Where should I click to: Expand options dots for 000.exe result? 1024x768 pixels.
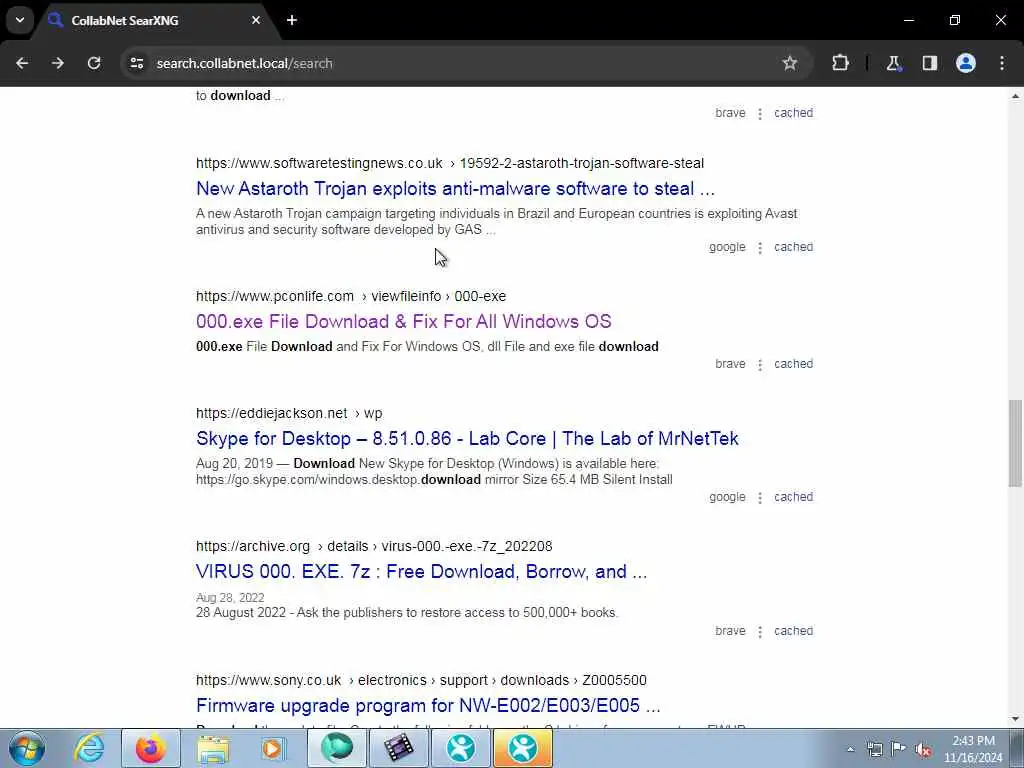tap(760, 364)
